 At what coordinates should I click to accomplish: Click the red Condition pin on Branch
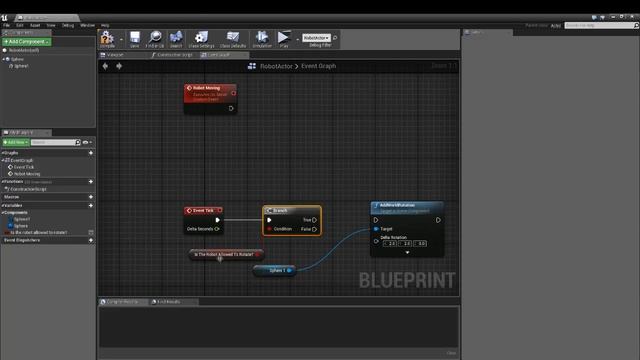[x=269, y=229]
